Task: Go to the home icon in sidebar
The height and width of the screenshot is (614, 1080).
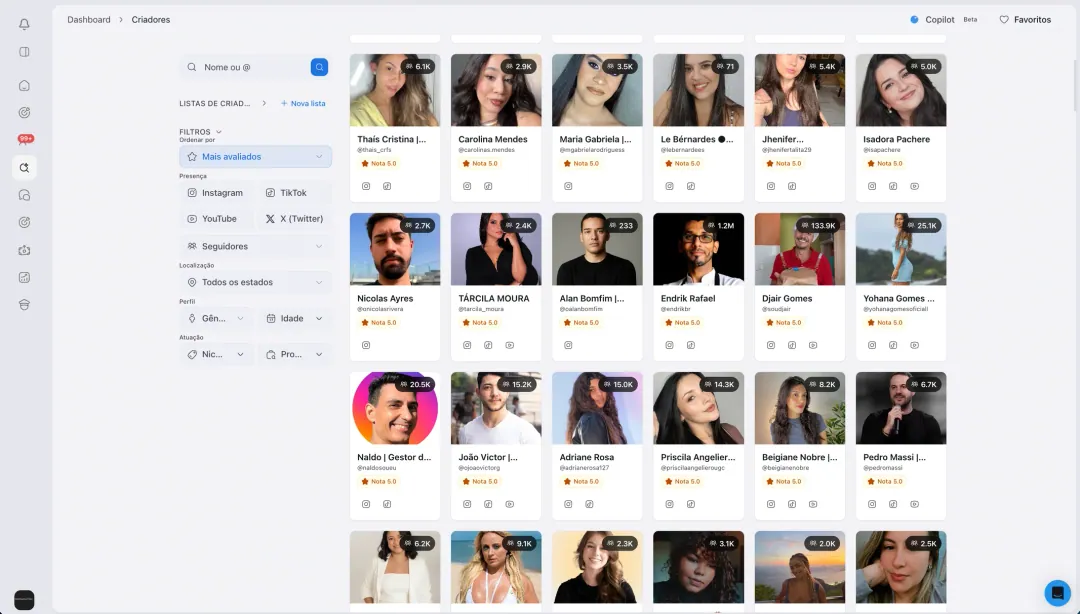Action: pyautogui.click(x=24, y=85)
